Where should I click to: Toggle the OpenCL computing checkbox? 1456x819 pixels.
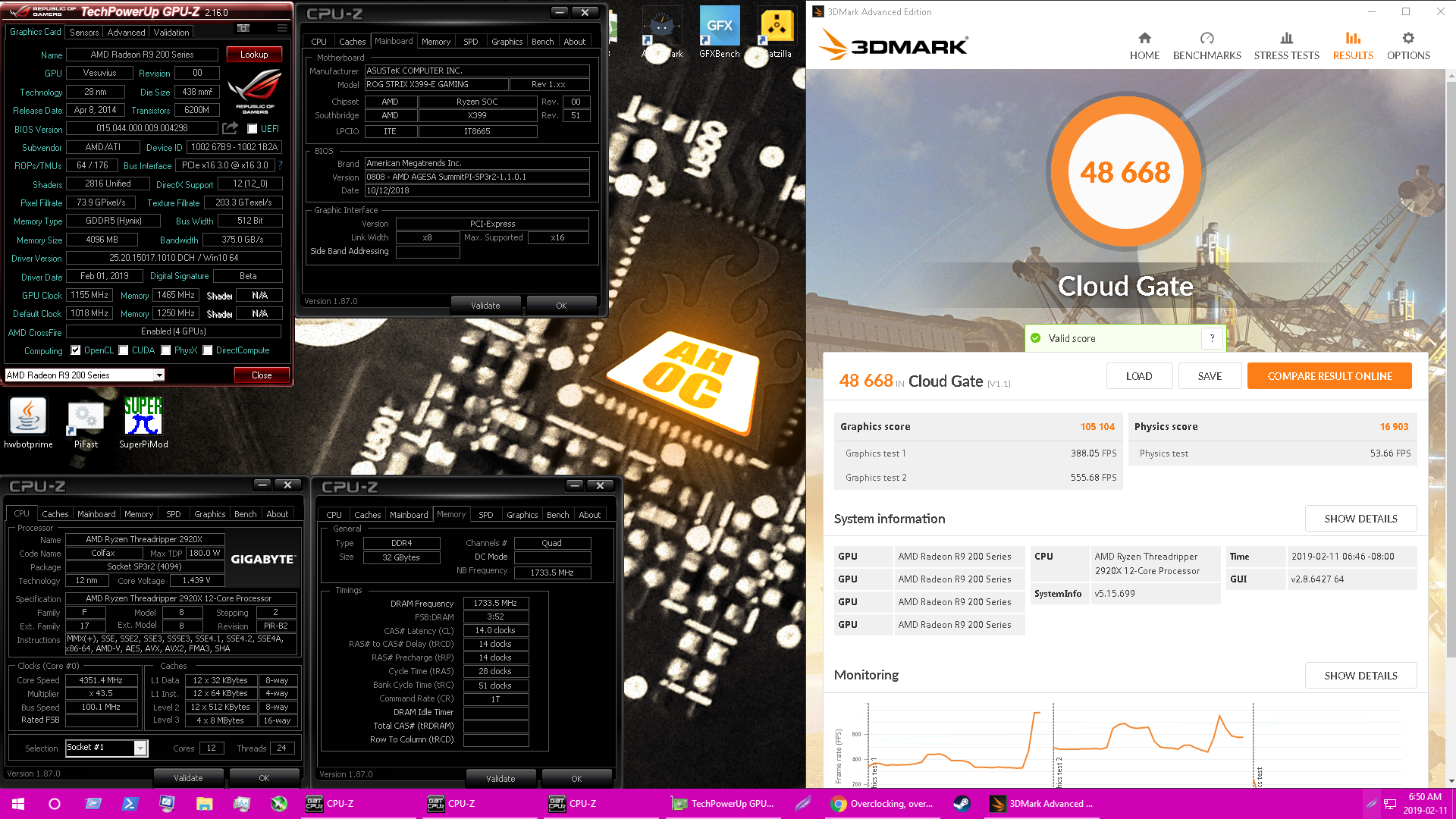point(75,350)
